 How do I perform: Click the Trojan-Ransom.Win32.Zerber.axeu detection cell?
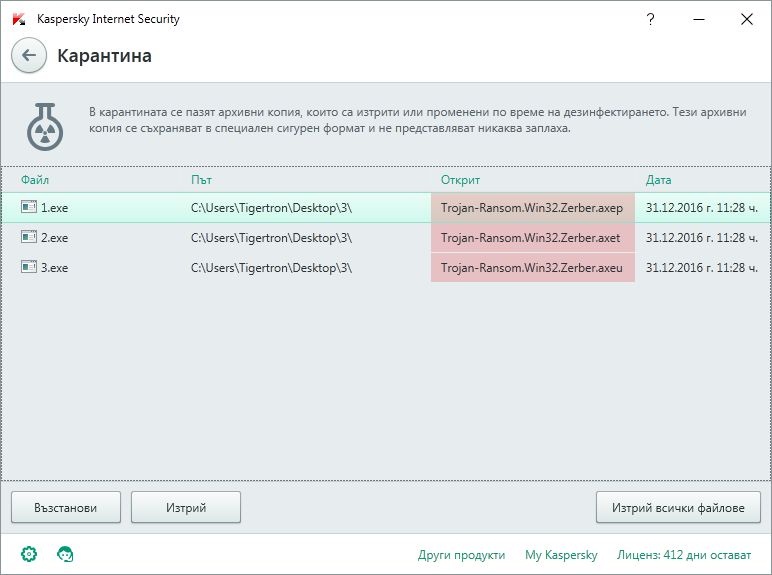533,268
